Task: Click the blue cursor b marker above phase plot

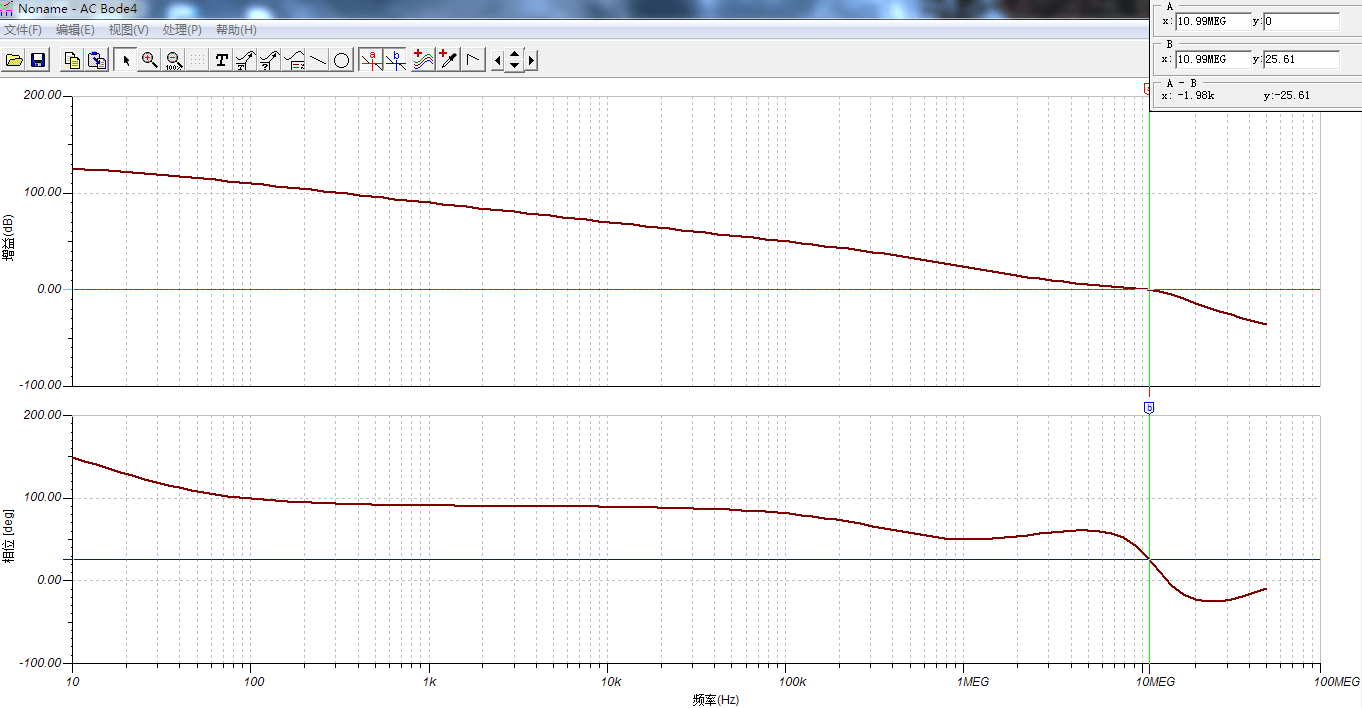Action: click(1149, 408)
